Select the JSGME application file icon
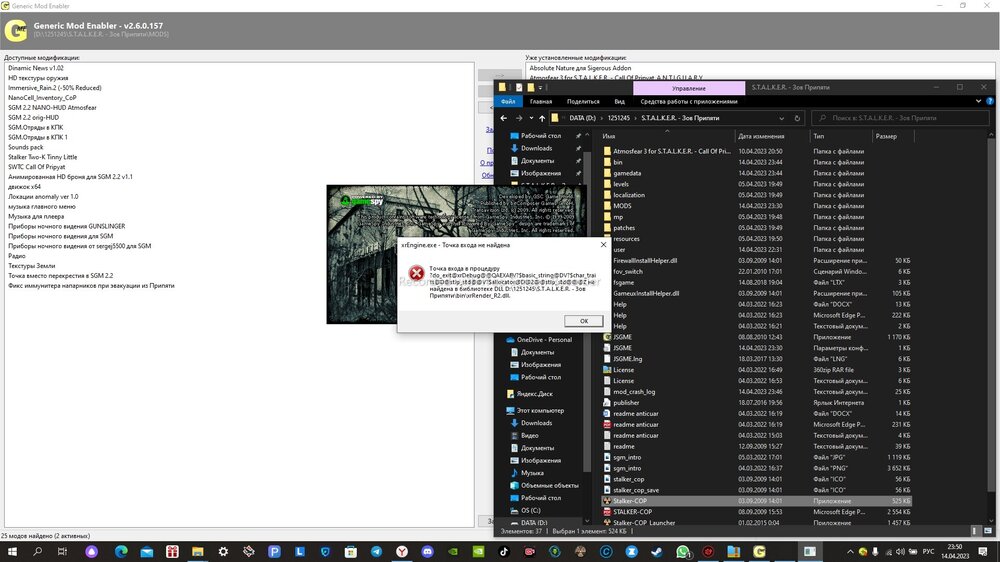1000x562 pixels. [x=607, y=338]
